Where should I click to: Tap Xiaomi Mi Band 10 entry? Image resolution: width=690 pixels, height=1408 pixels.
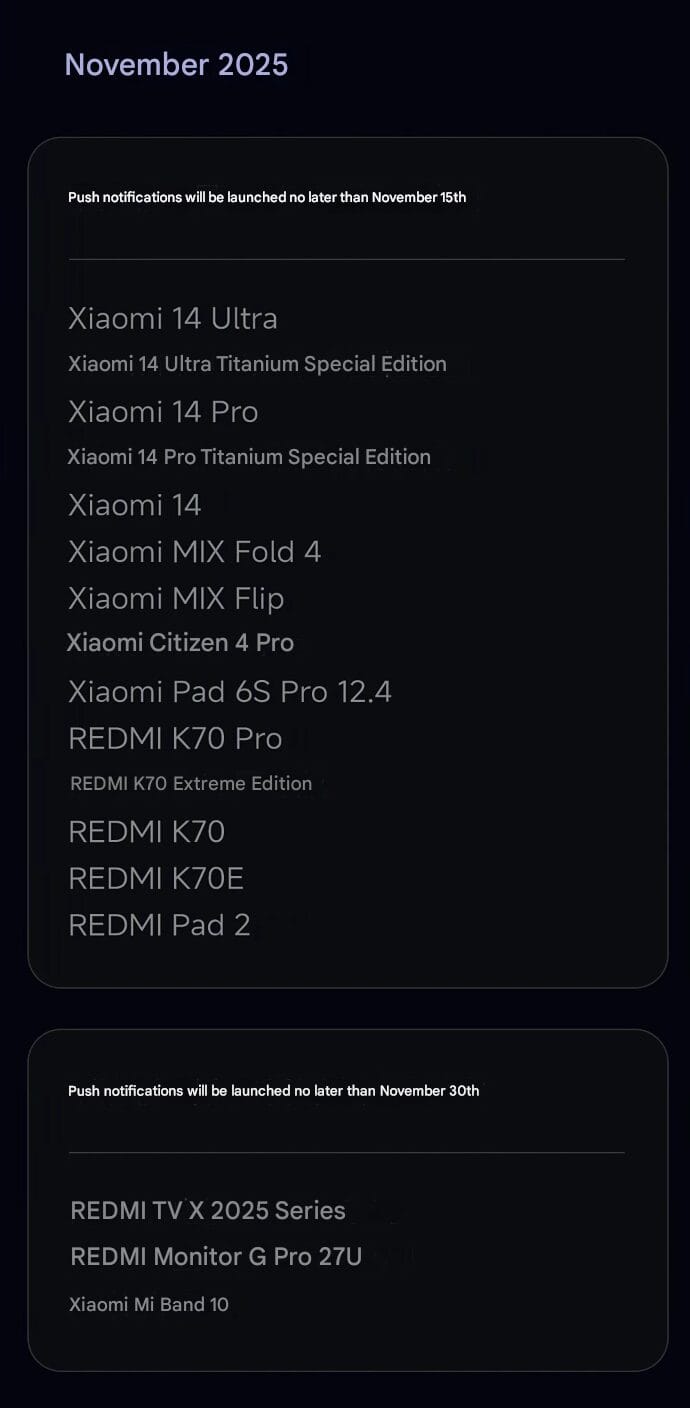tap(149, 1304)
